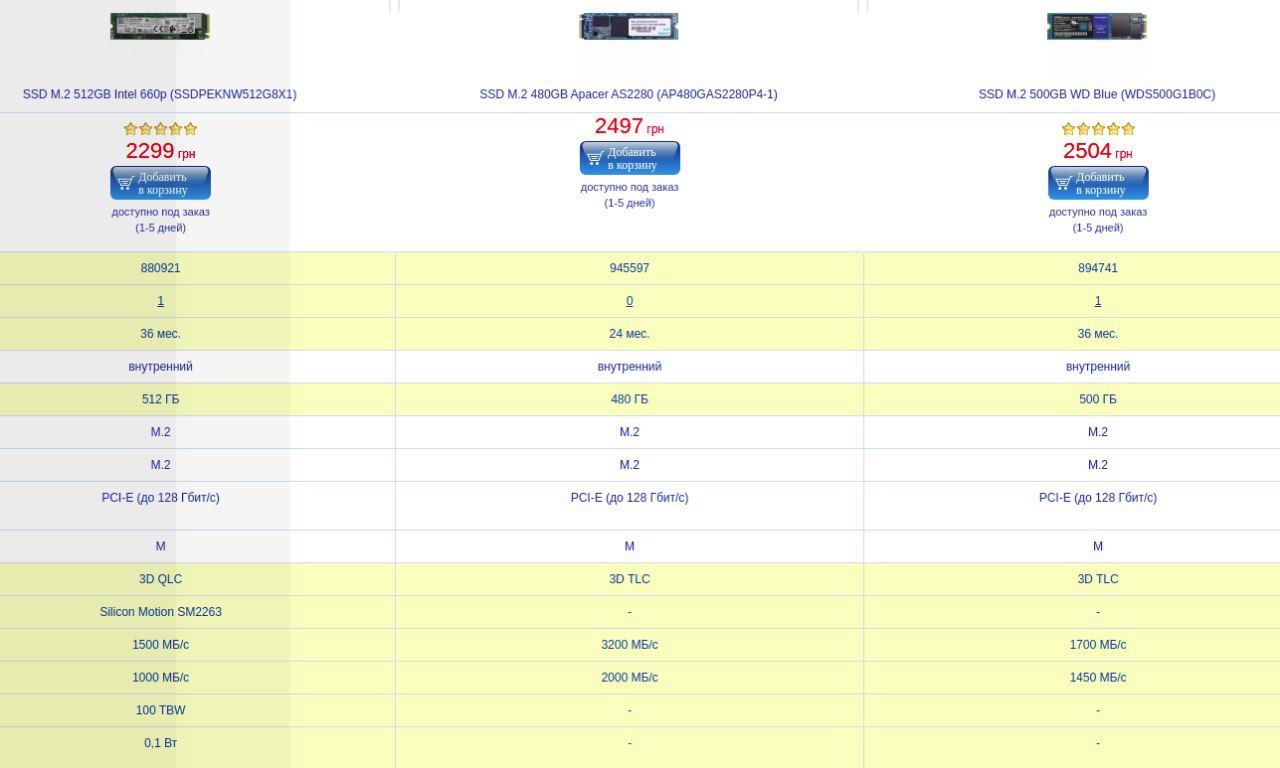
Task: Add the WD Blue SSD to cart
Action: click(1098, 183)
